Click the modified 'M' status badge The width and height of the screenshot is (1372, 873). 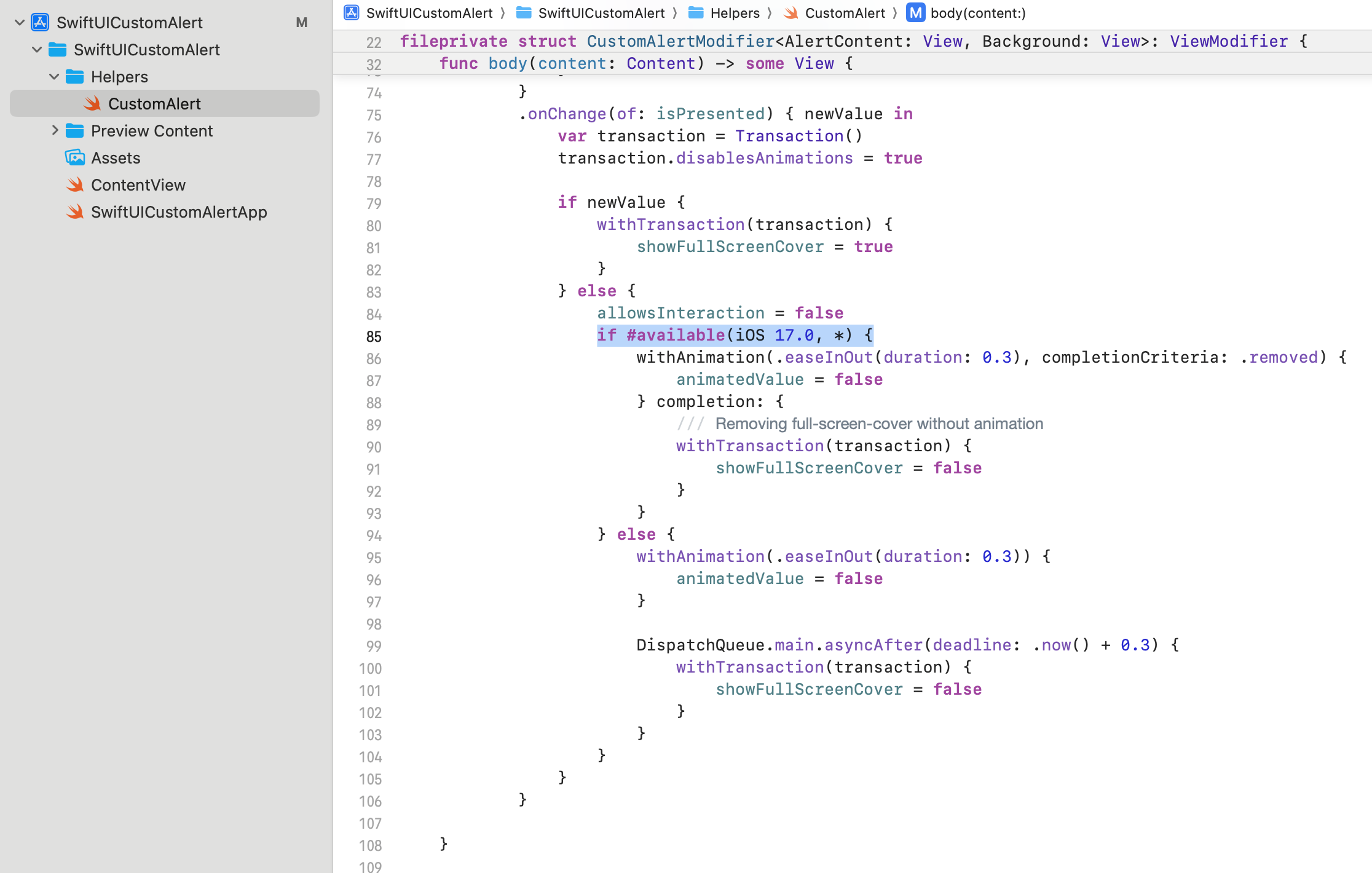[x=301, y=23]
